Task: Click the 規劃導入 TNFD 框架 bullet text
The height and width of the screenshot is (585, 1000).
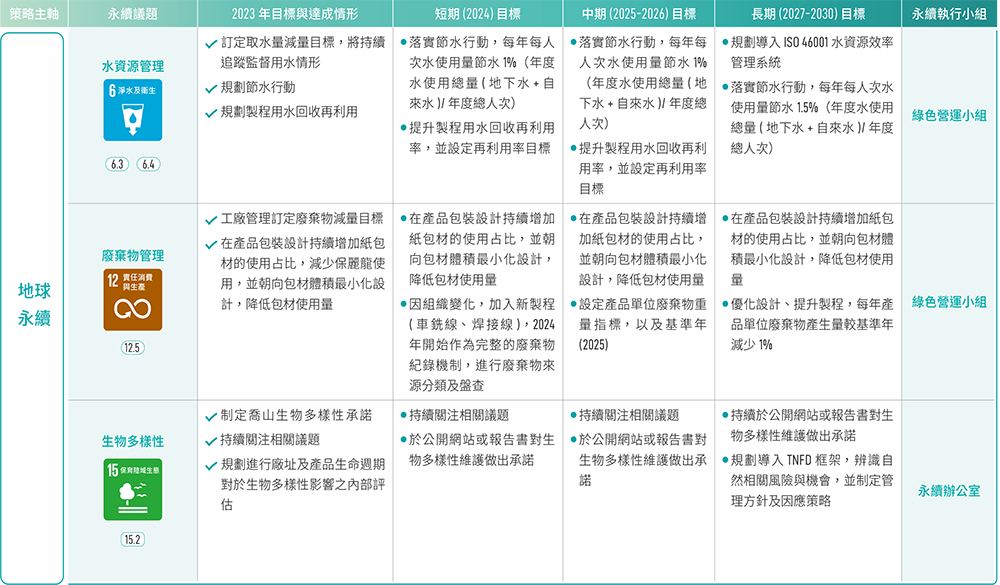Action: (x=810, y=460)
